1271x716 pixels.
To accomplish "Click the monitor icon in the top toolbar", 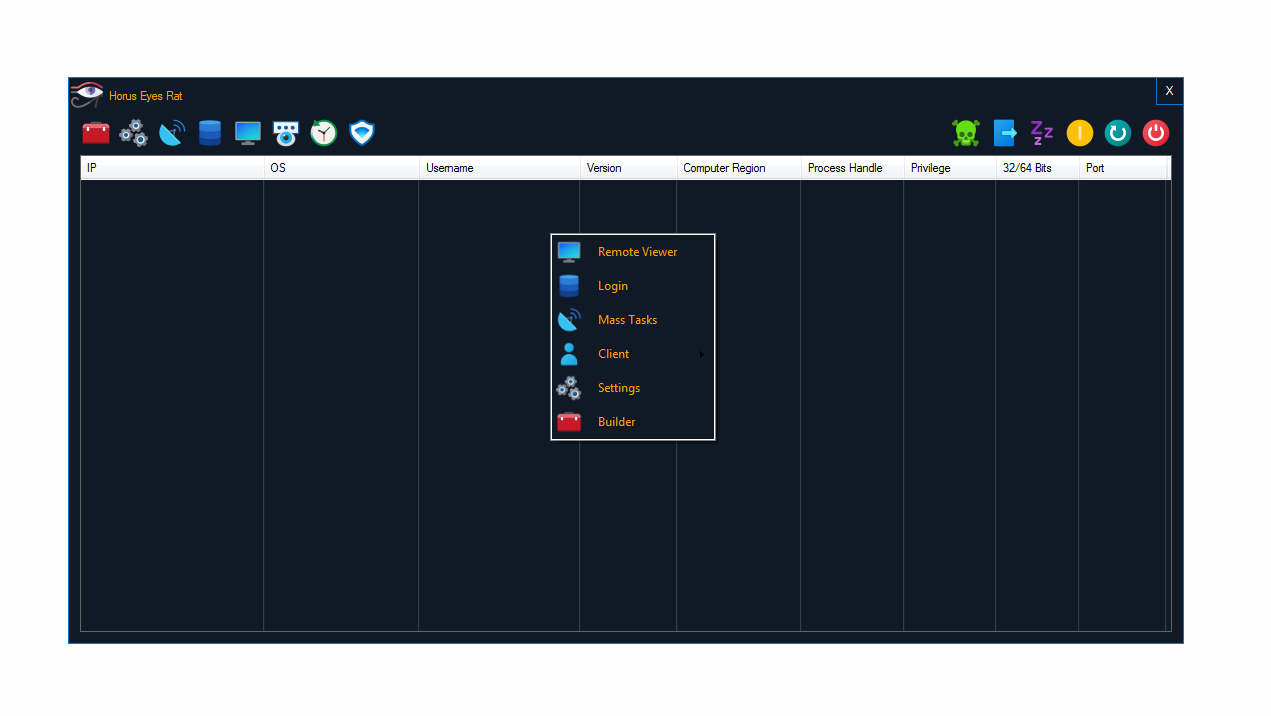I will [x=248, y=133].
